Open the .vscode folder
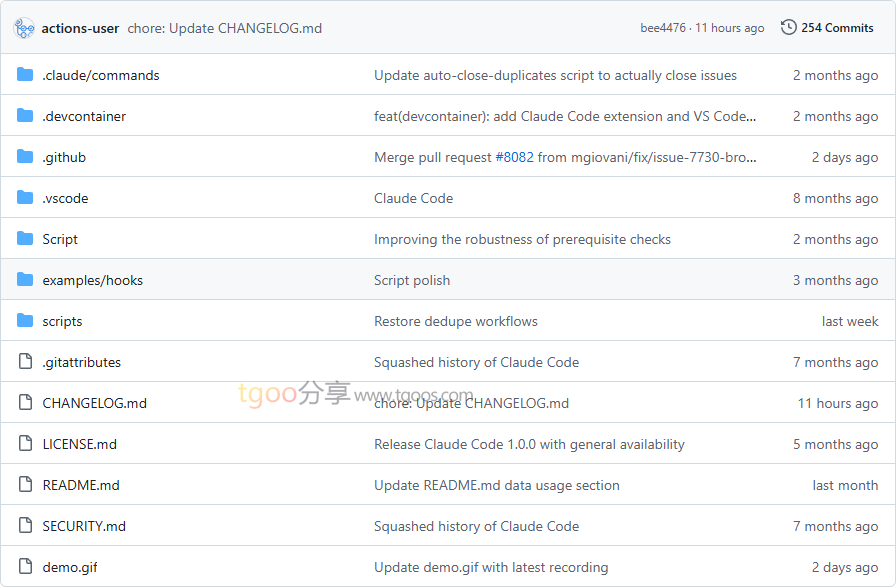 (65, 198)
